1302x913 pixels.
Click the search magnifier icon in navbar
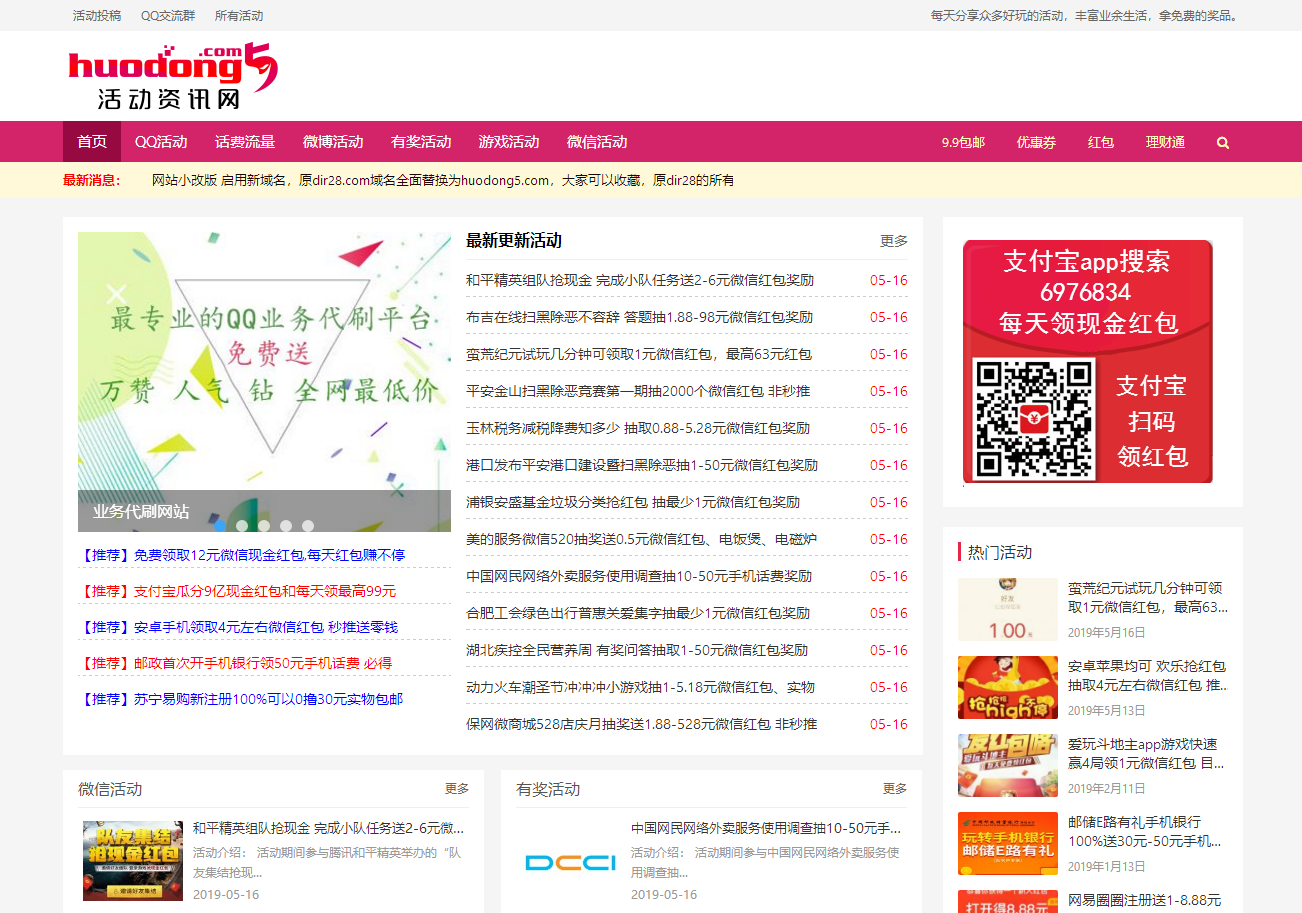coord(1222,142)
